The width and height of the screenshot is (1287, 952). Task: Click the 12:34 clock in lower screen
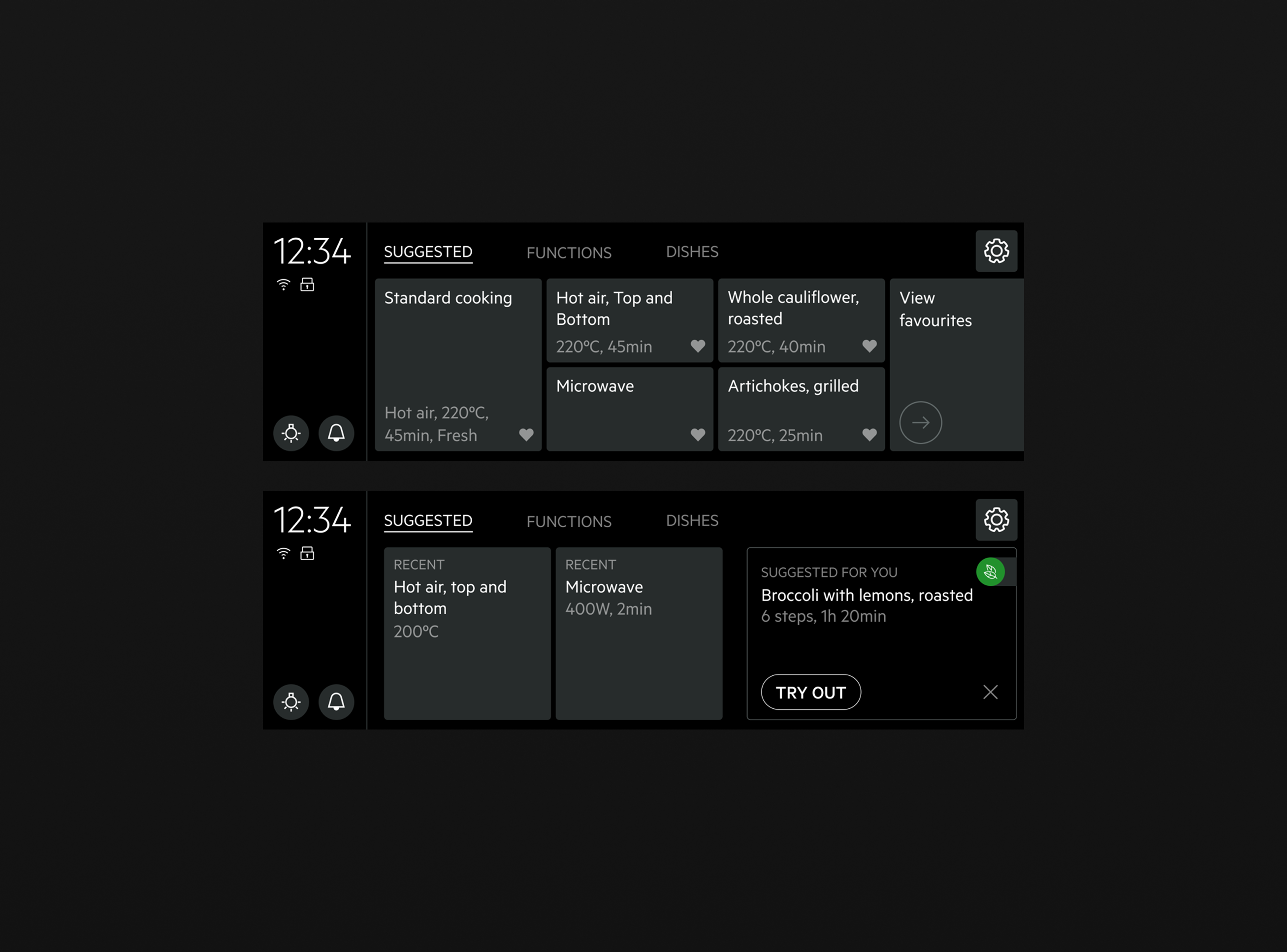tap(312, 520)
